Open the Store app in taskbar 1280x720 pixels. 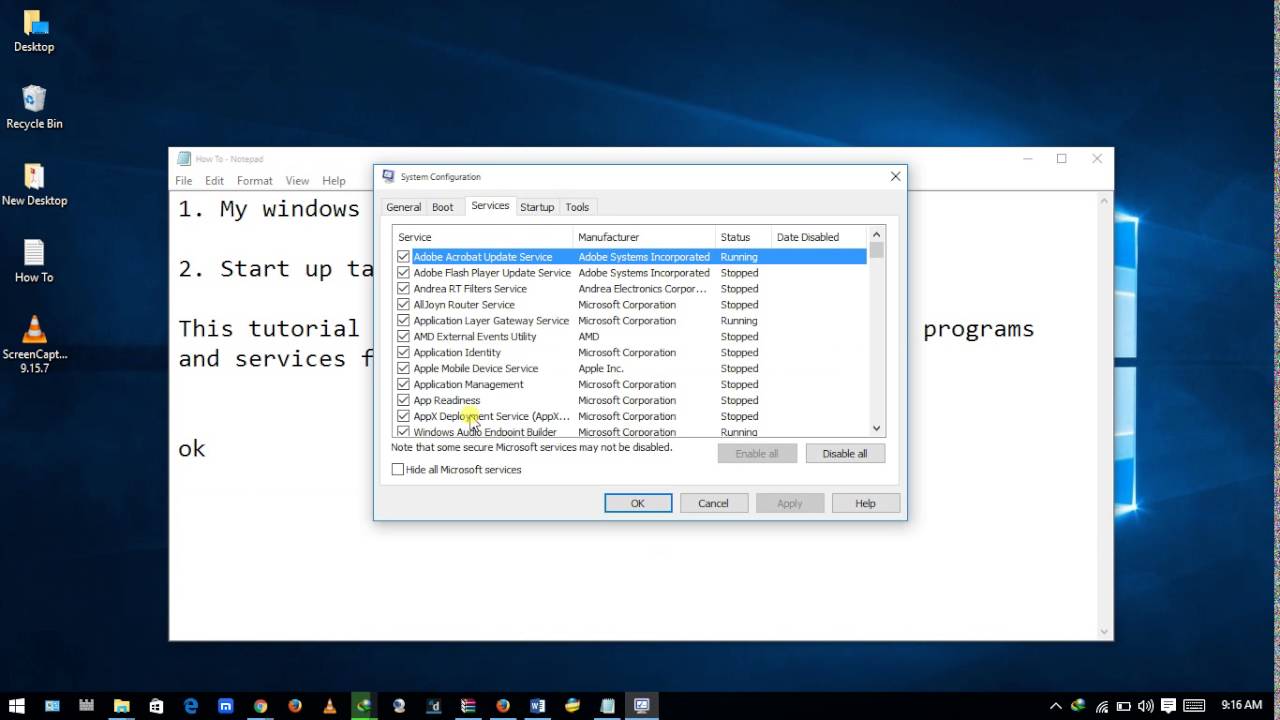[156, 705]
